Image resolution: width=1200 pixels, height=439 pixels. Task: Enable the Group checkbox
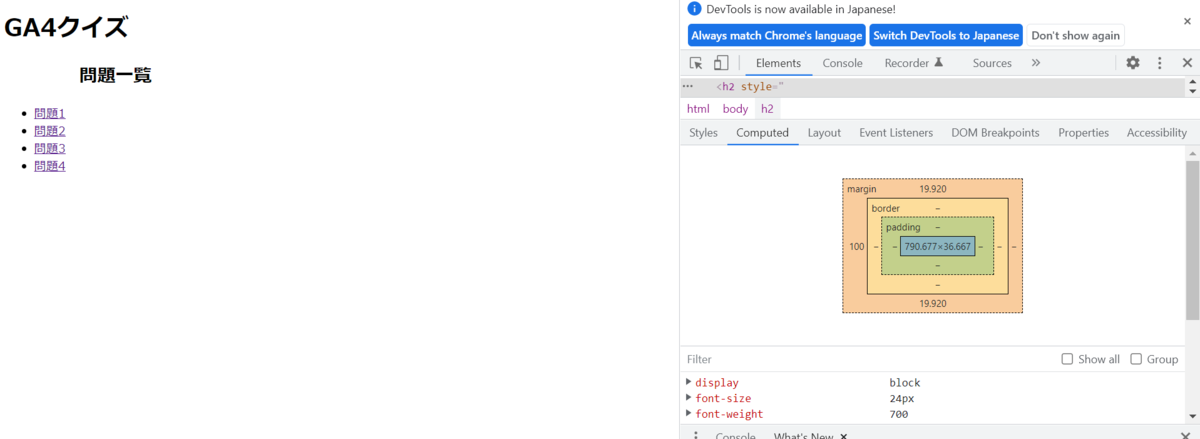pos(1136,359)
